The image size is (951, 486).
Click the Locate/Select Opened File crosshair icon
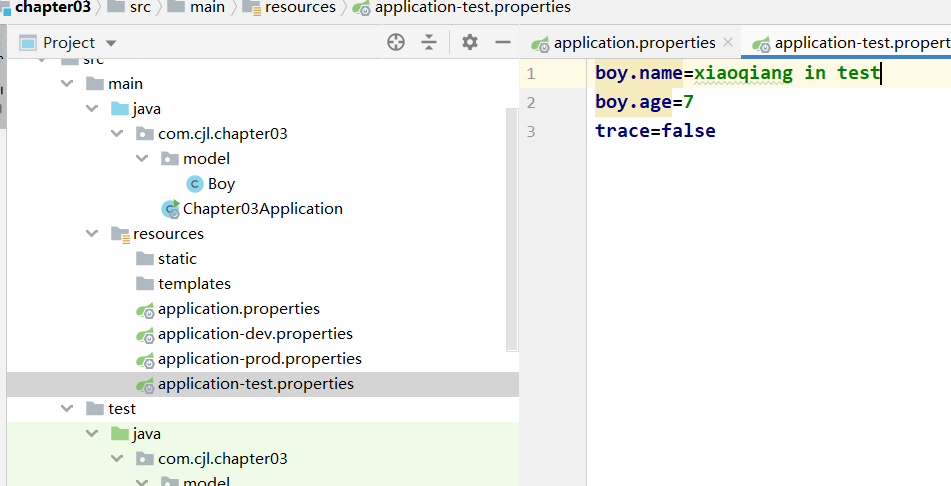point(396,42)
